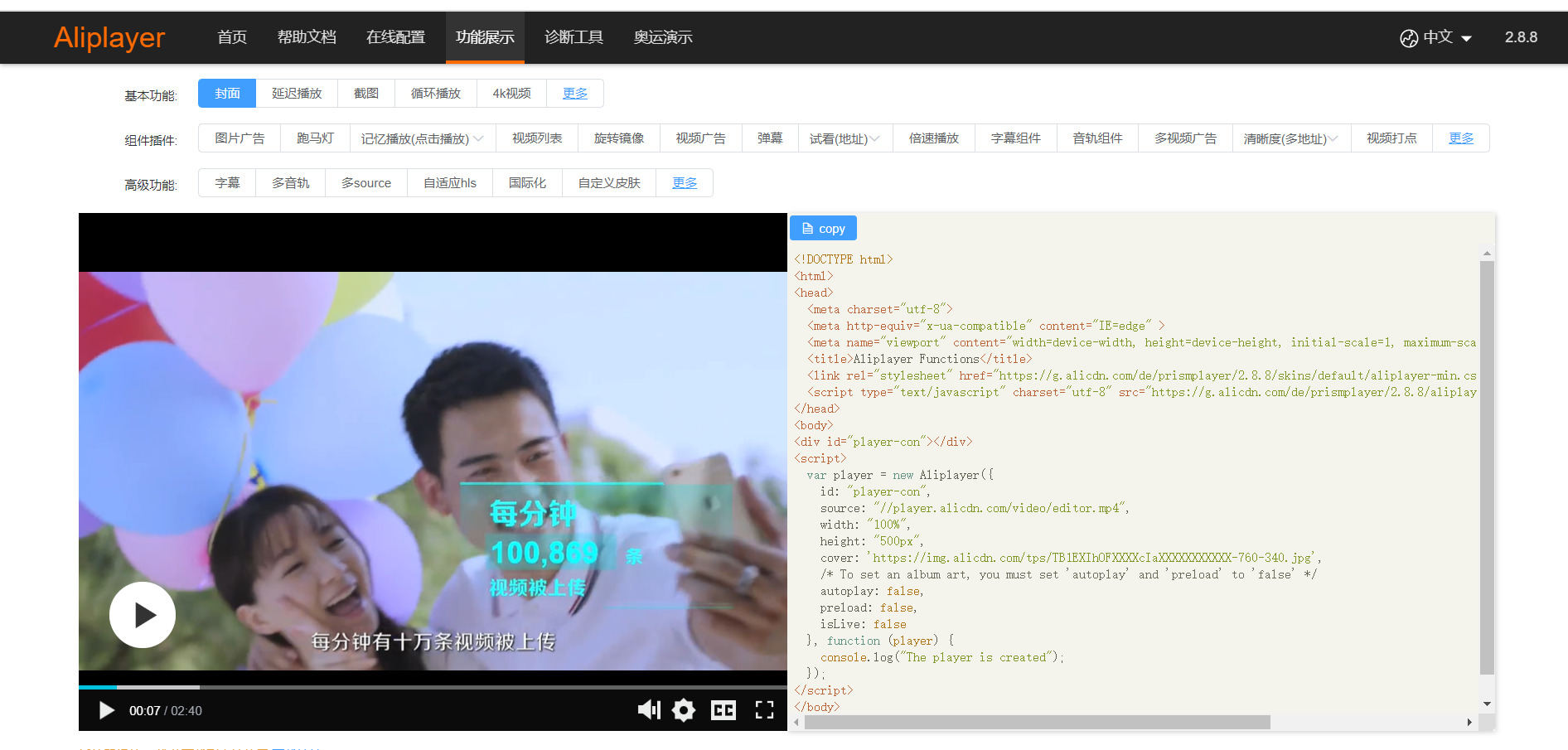Image resolution: width=1568 pixels, height=750 pixels.
Task: Select the 跑马灯 plugin tab
Action: pyautogui.click(x=315, y=138)
